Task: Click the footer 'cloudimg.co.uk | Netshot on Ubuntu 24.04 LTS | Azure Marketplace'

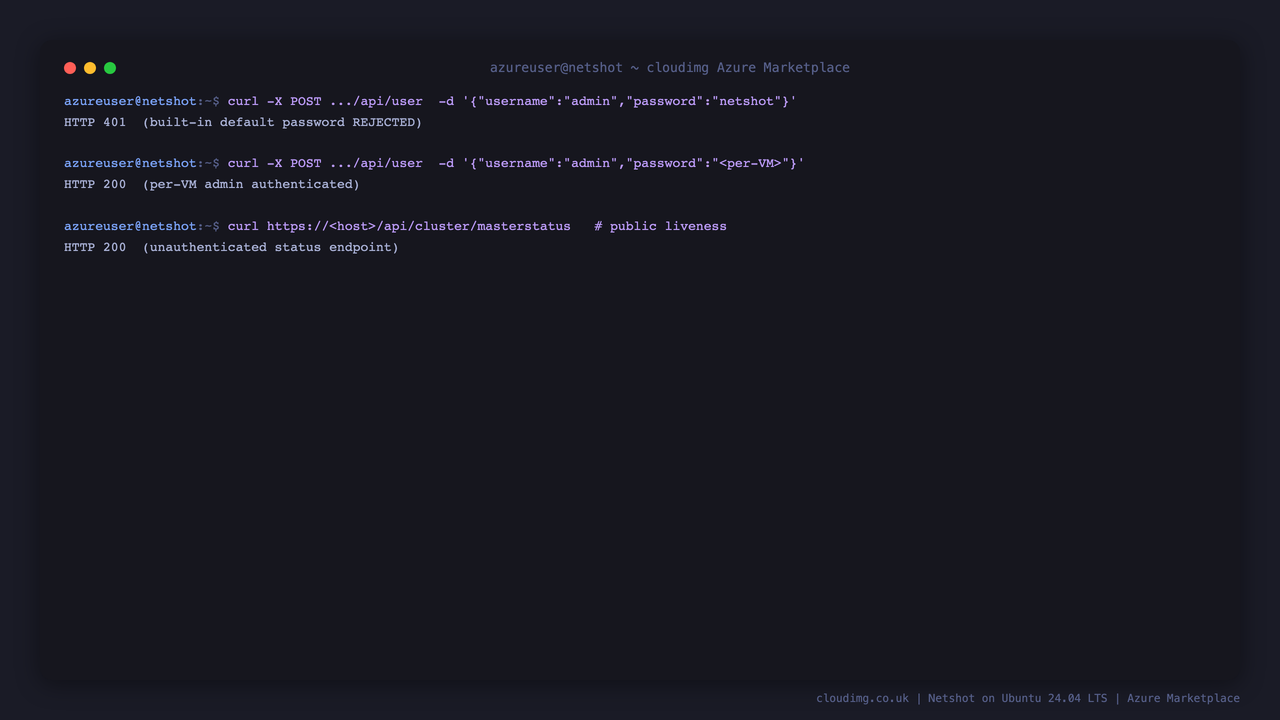Action: [1028, 698]
